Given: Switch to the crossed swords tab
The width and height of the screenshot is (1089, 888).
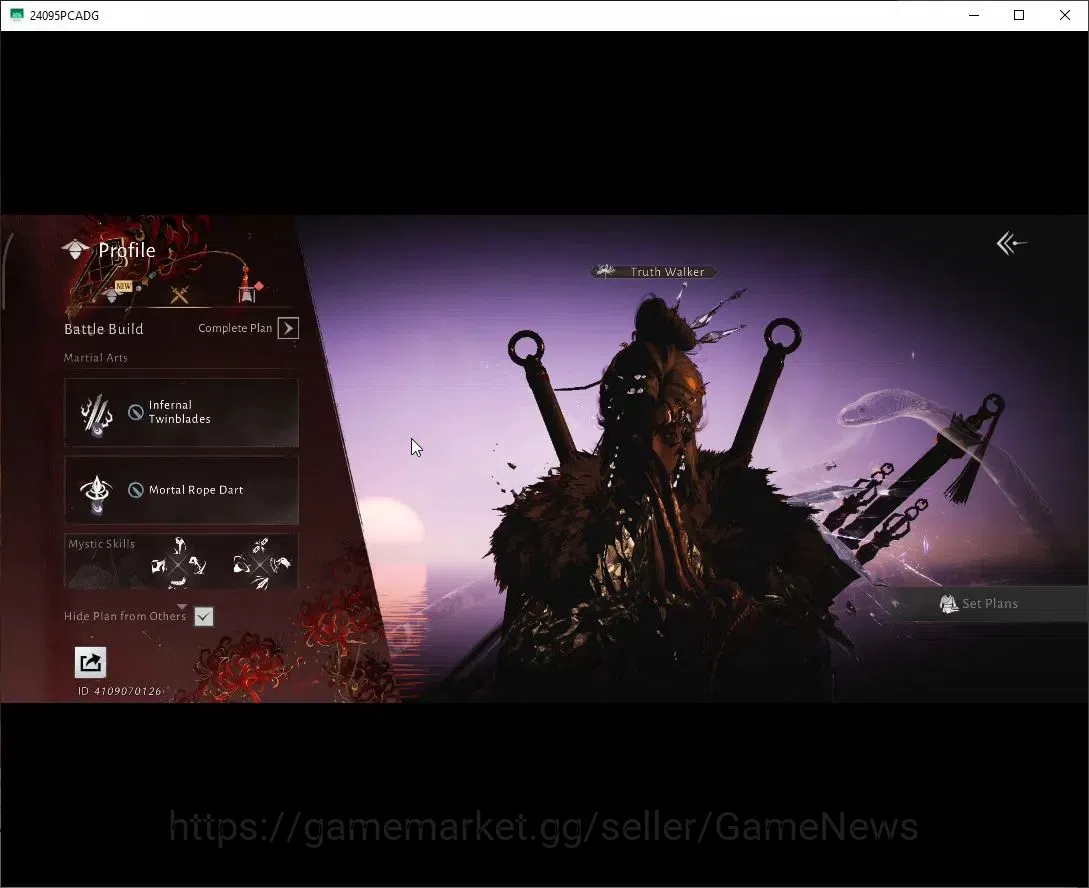Looking at the screenshot, I should [180, 295].
